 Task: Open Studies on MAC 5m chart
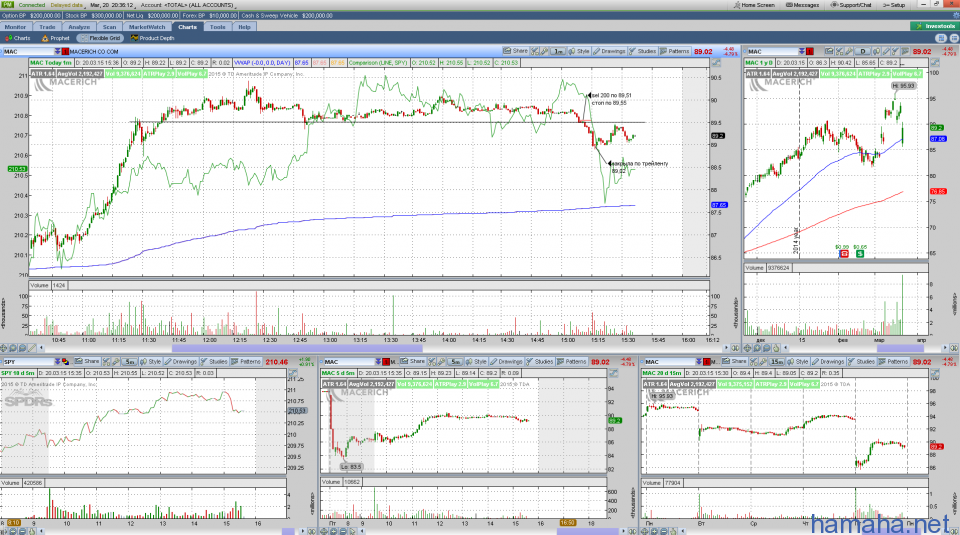point(539,362)
